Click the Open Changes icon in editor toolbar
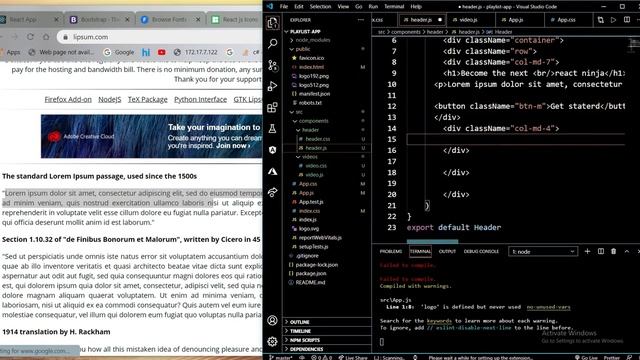The width and height of the screenshot is (640, 360). pyautogui.click(x=600, y=20)
